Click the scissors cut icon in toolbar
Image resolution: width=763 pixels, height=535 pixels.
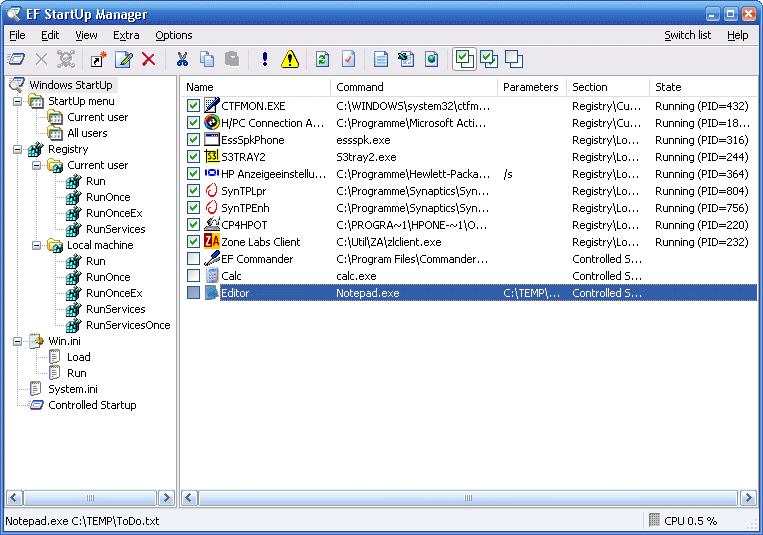tap(182, 60)
